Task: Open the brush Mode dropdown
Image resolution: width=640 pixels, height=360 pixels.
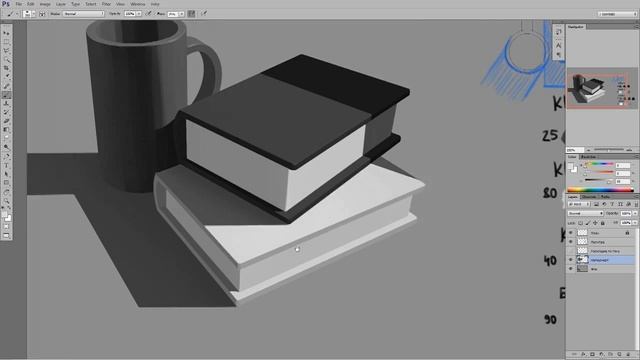Action: coord(83,13)
